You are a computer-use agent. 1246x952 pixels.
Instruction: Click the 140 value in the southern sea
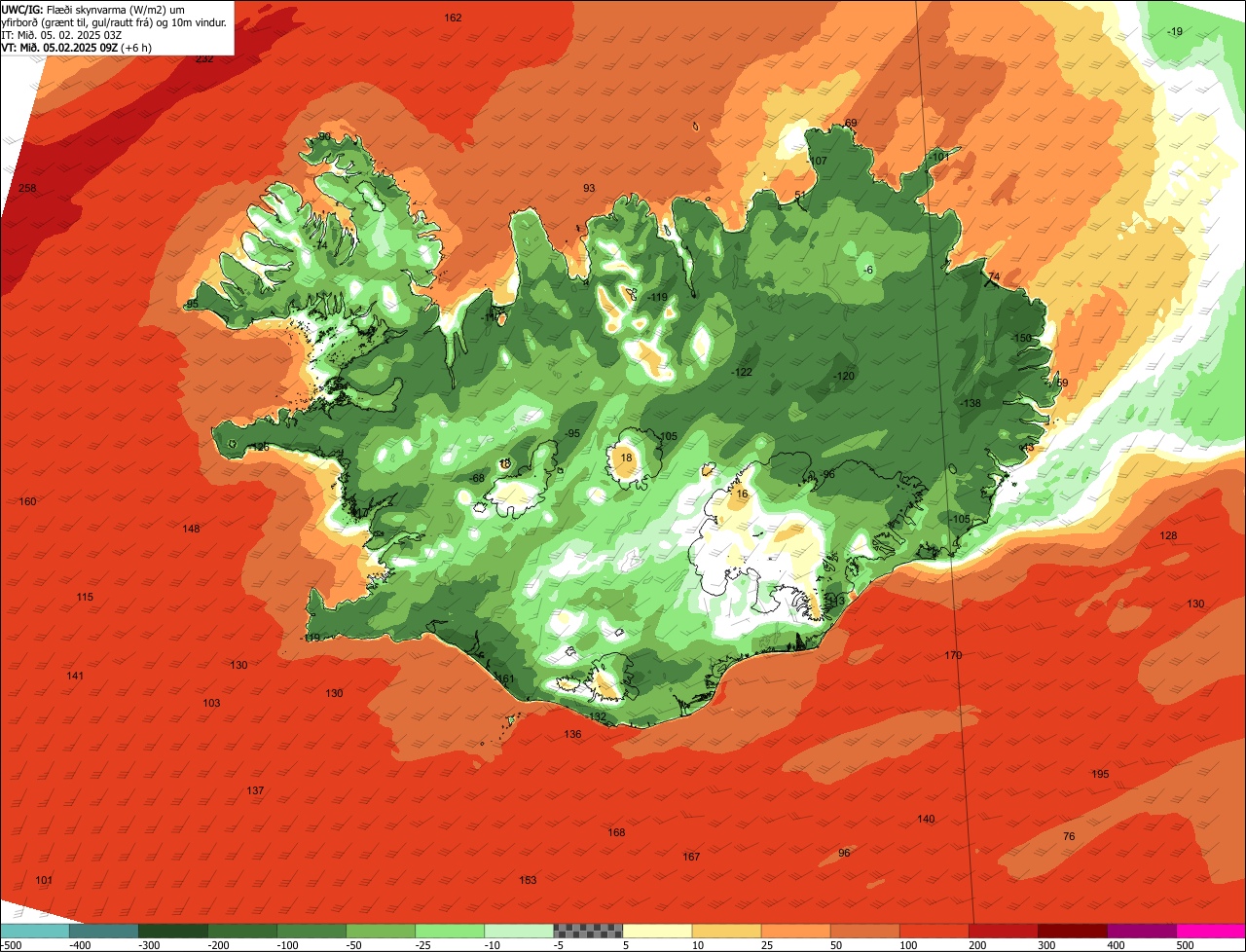click(x=926, y=819)
